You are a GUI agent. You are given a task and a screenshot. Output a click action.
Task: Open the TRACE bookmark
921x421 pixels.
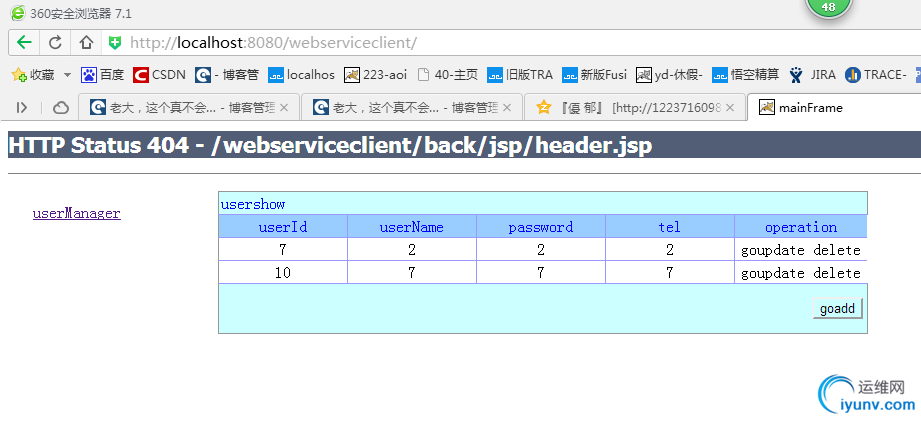point(876,75)
